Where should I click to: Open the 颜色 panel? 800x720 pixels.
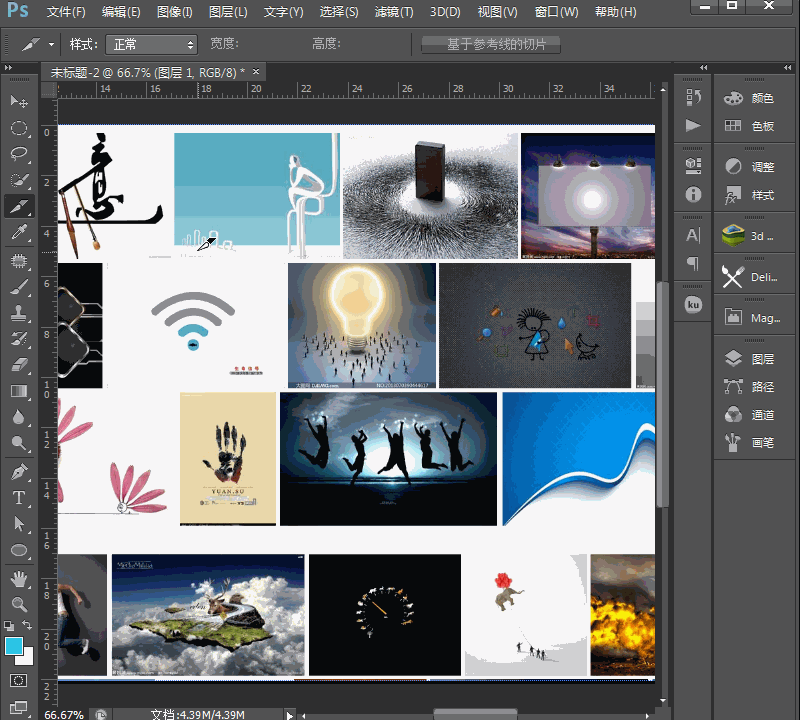point(749,97)
